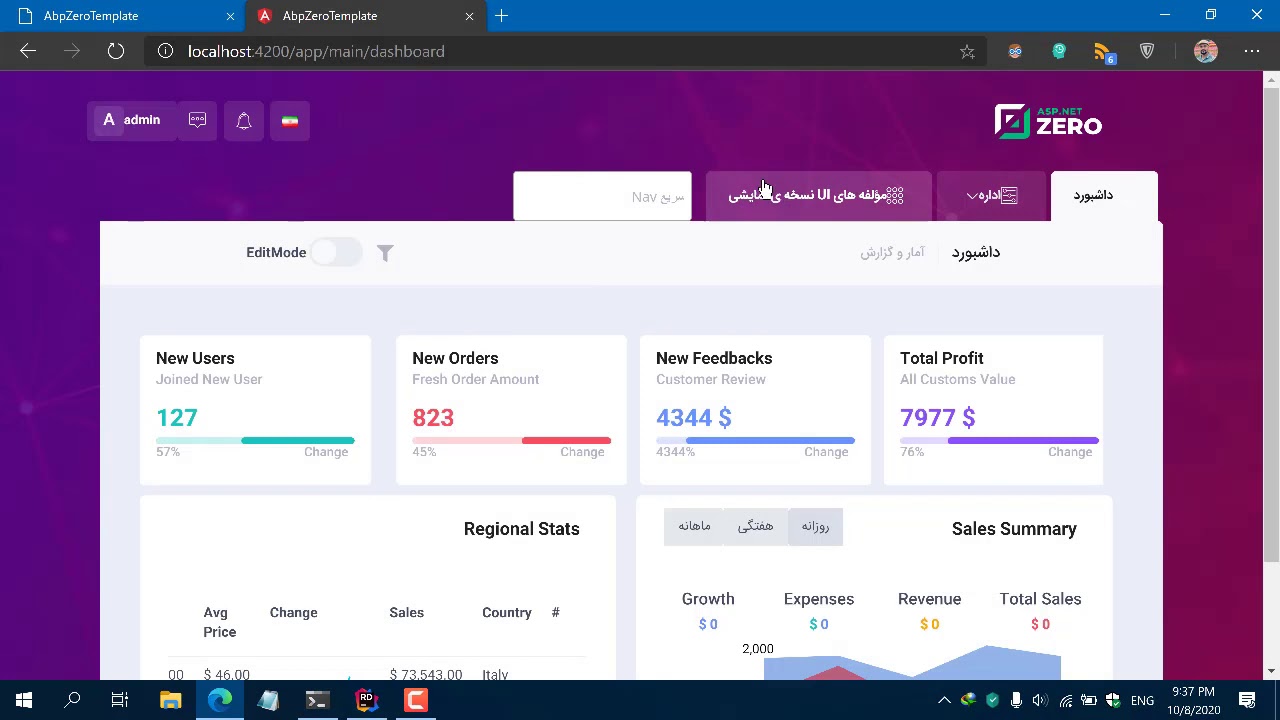Viewport: 1280px width, 720px height.
Task: Open the teal head-clock extension icon
Action: (1059, 51)
